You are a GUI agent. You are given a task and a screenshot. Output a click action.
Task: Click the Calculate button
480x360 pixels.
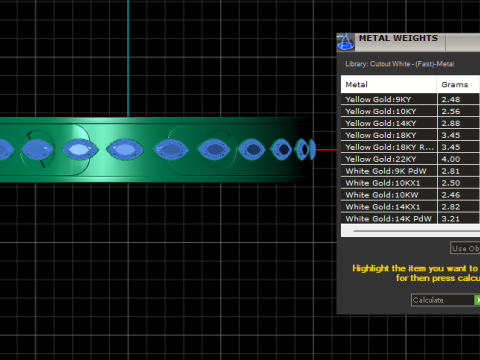pos(445,300)
